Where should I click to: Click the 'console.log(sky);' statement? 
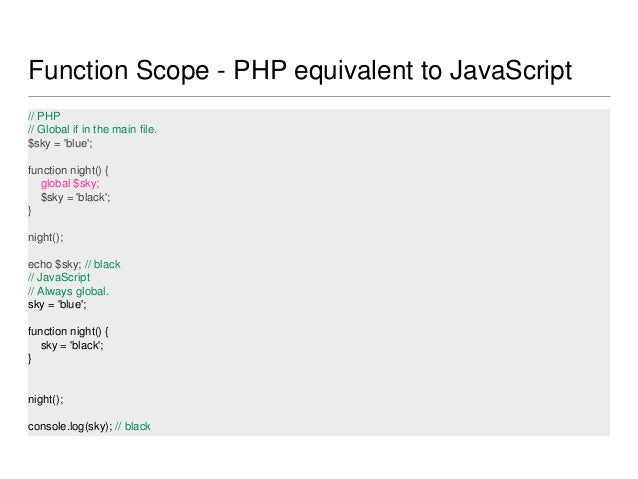70,427
